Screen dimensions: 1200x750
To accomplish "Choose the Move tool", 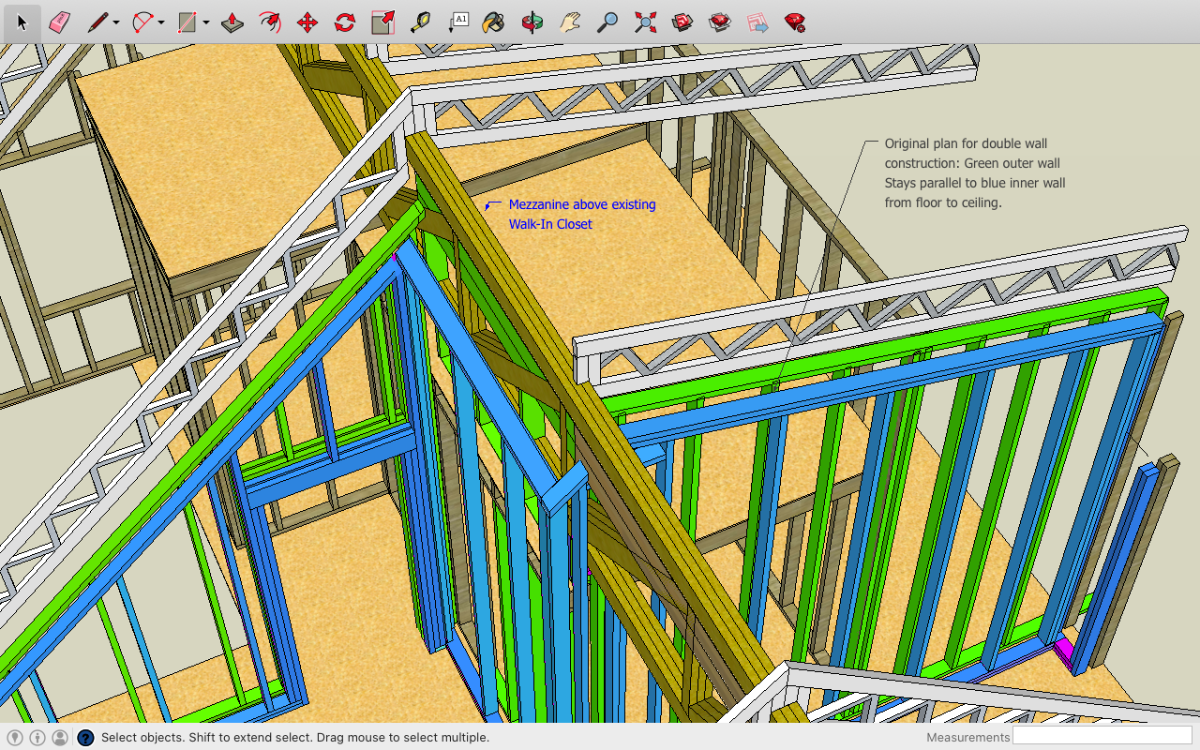I will (x=307, y=22).
